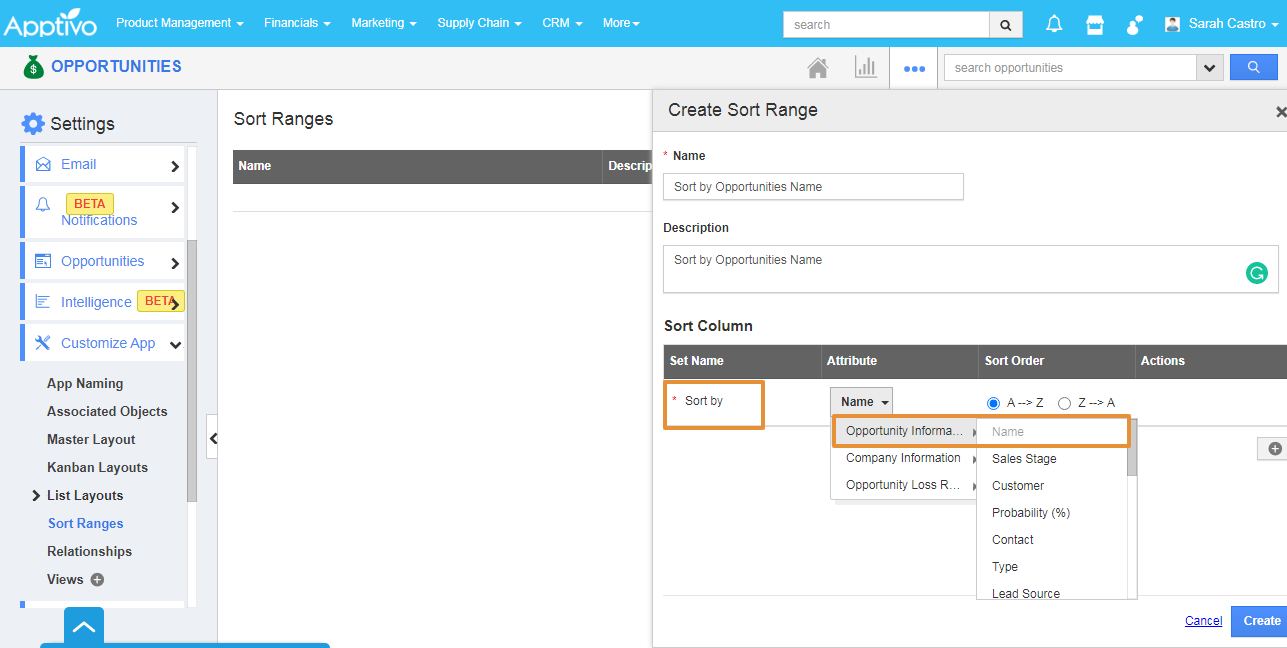Viewport: 1287px width, 648px height.
Task: Select Z --> A sort order
Action: click(x=1064, y=403)
